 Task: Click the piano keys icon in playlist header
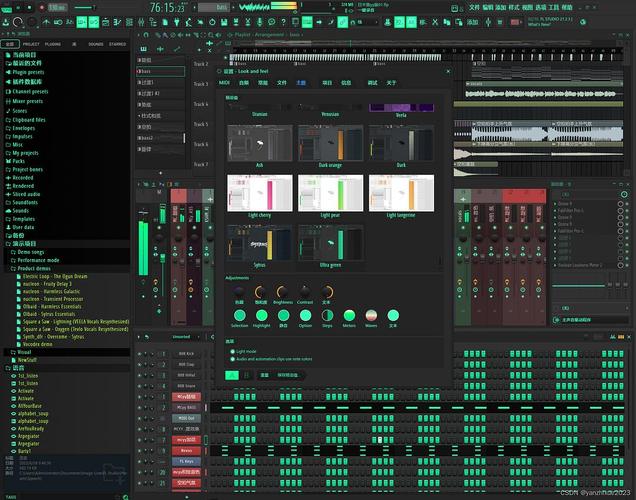click(x=144, y=49)
